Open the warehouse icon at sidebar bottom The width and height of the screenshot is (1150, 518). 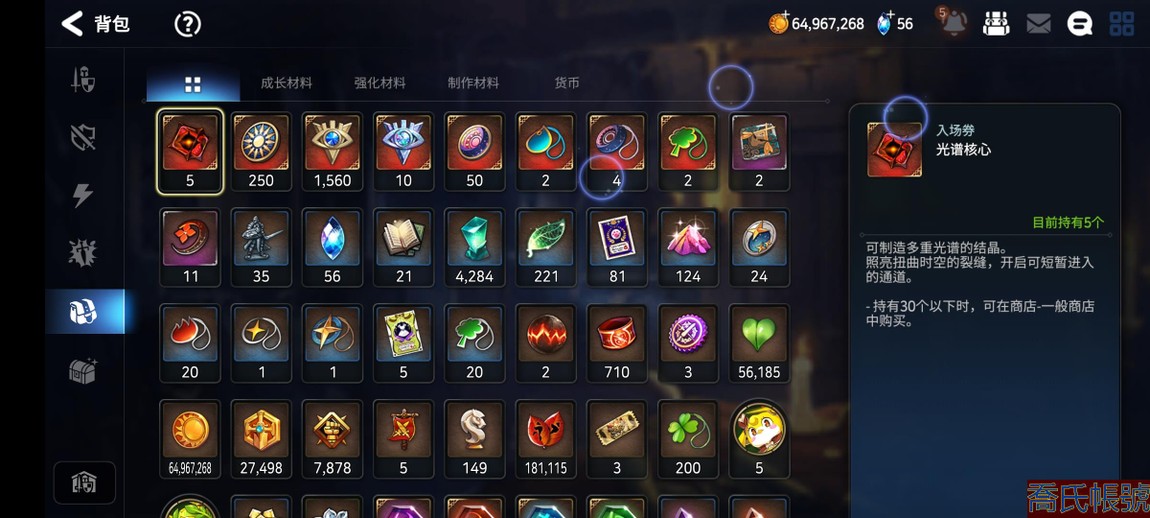pyautogui.click(x=84, y=483)
